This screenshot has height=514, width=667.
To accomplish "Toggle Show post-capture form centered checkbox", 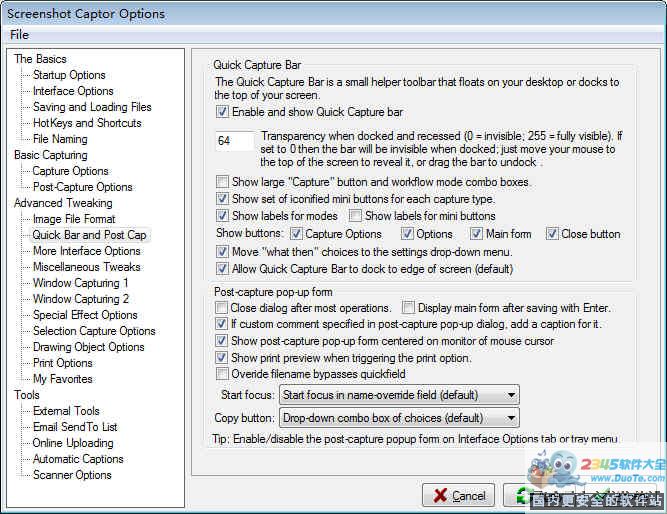I will pos(221,341).
